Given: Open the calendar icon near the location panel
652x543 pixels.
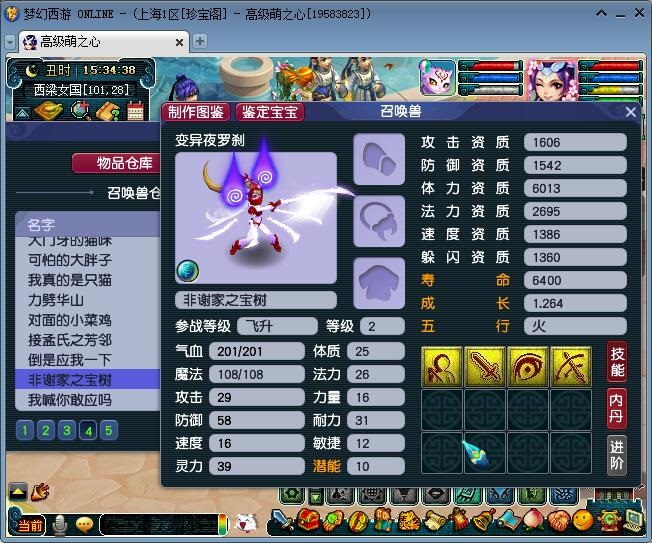Looking at the screenshot, I should [x=136, y=111].
